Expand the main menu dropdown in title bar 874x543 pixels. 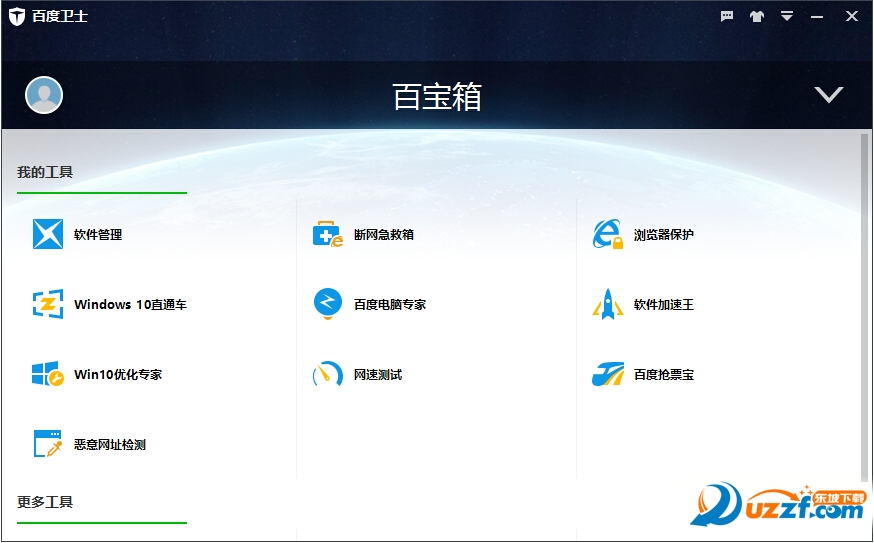point(787,16)
